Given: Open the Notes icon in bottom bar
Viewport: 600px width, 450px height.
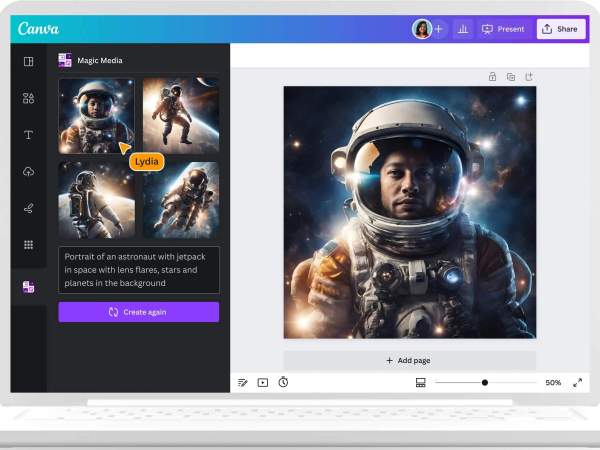Looking at the screenshot, I should point(243,382).
